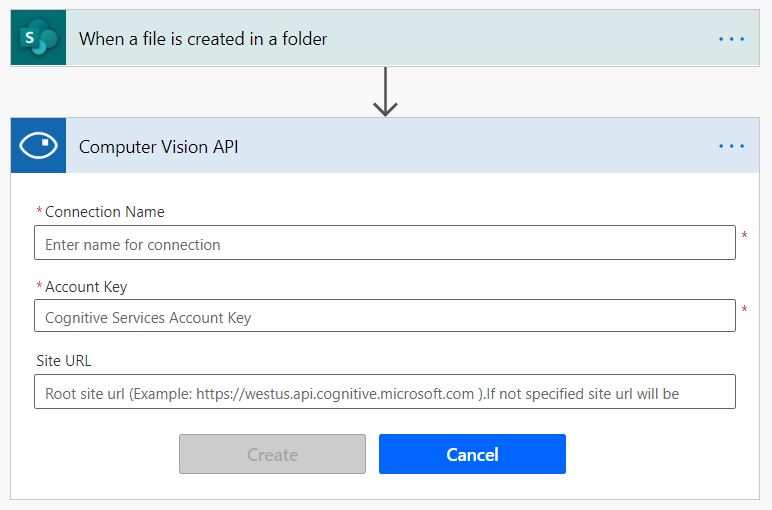This screenshot has height=510, width=772.
Task: Click the Computer Vision eye icon
Action: click(x=38, y=146)
